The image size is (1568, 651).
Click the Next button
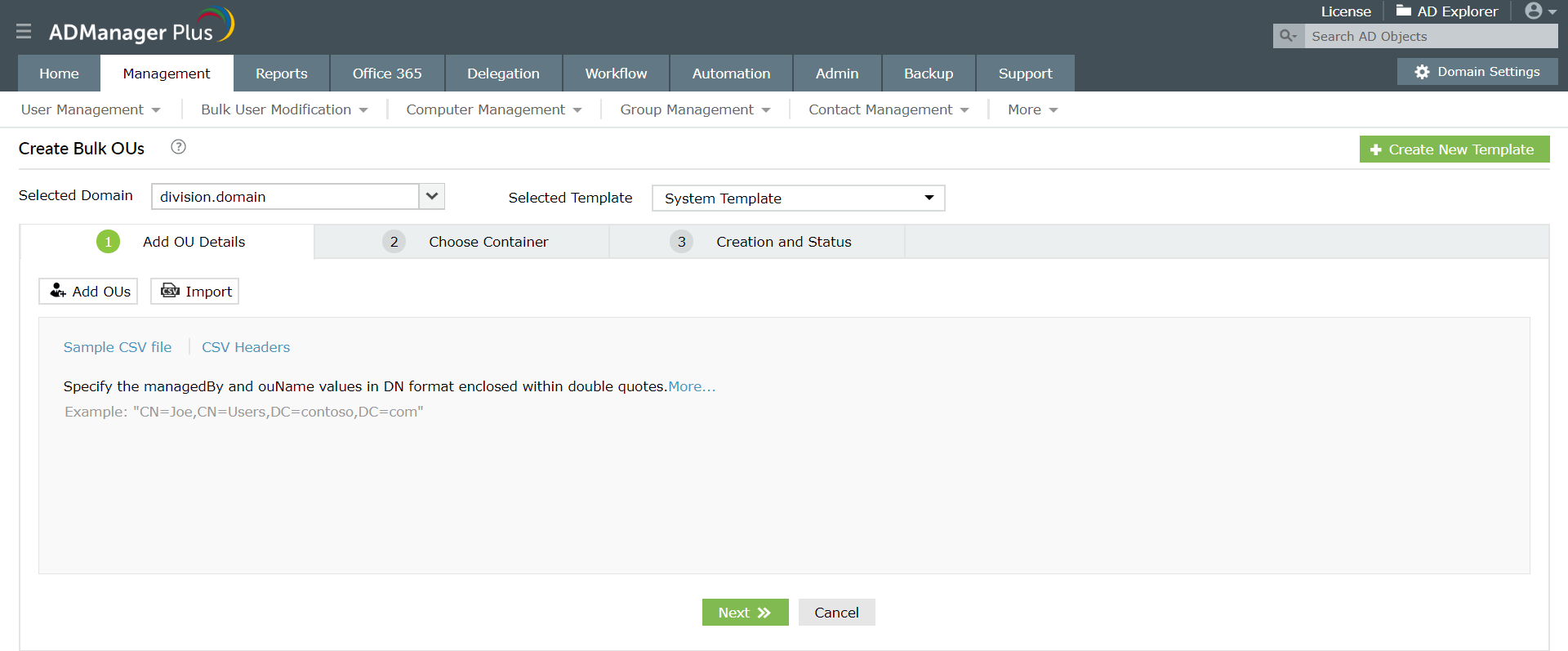coord(745,613)
